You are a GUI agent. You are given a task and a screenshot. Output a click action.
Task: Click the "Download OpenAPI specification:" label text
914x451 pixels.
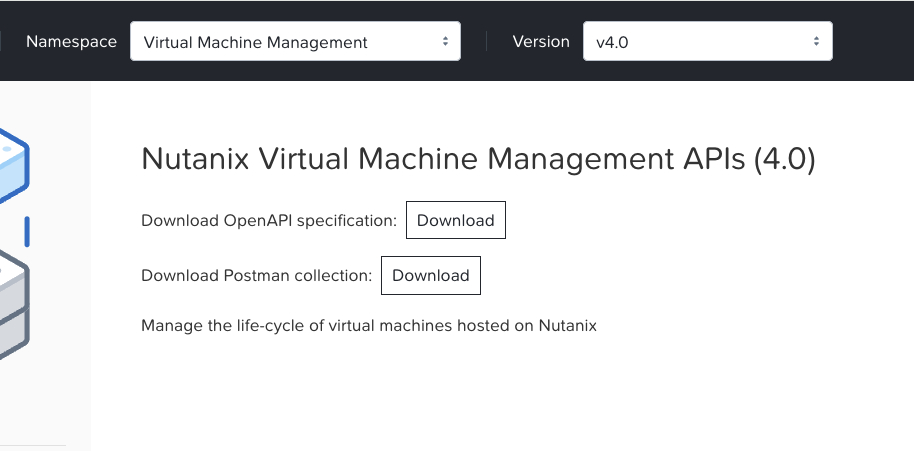pos(269,221)
